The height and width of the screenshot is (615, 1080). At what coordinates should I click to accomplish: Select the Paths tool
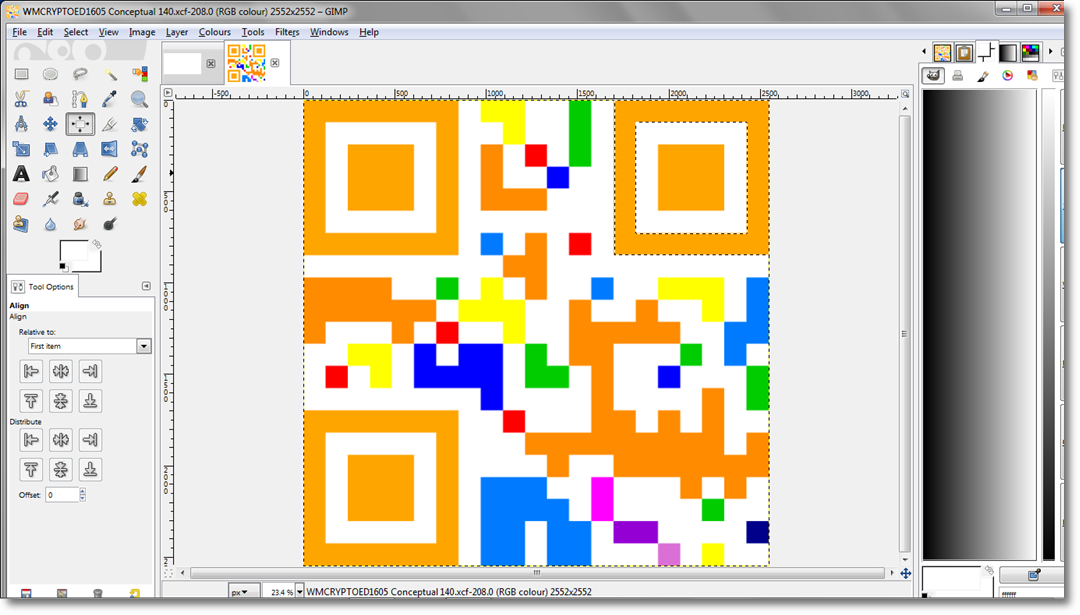[x=80, y=99]
